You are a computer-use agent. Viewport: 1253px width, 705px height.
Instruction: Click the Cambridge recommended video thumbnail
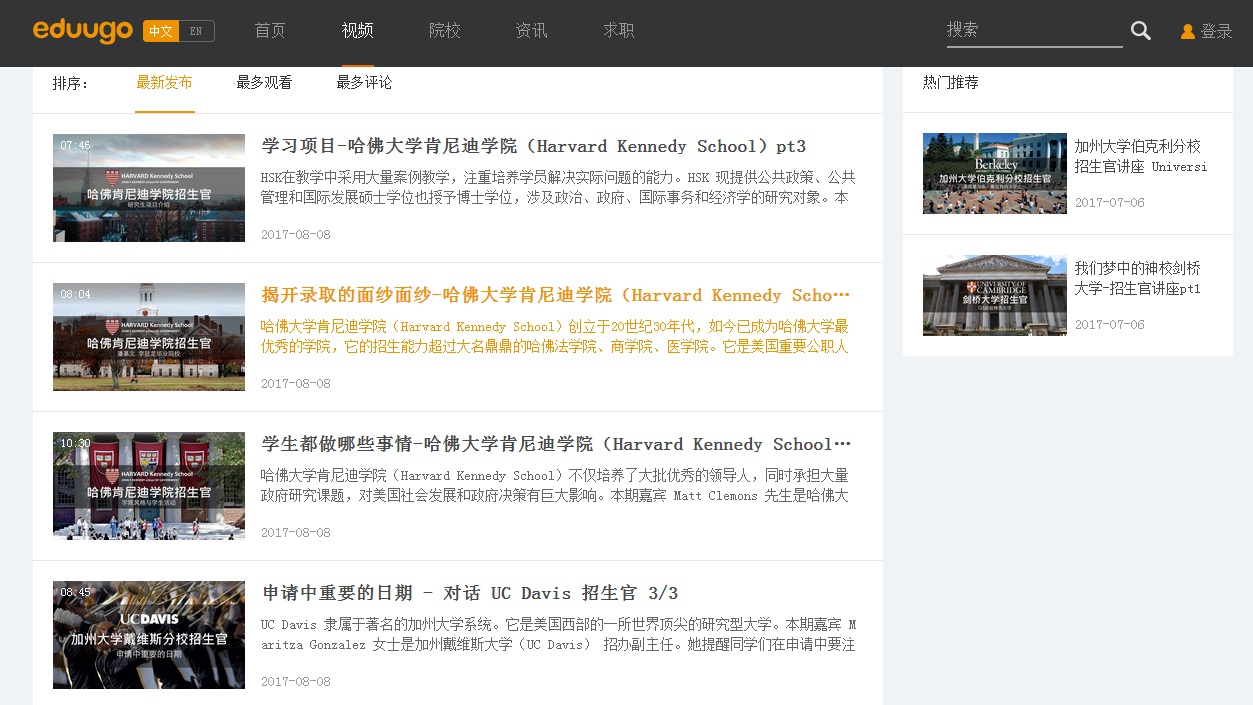[995, 295]
